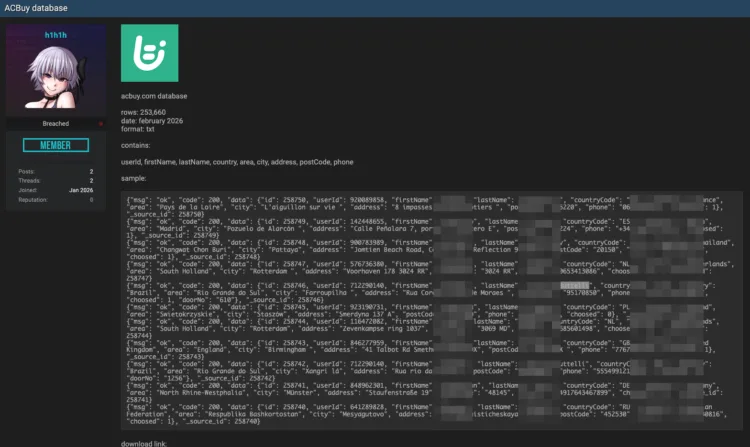Click the Breached user title

[x=55, y=124]
